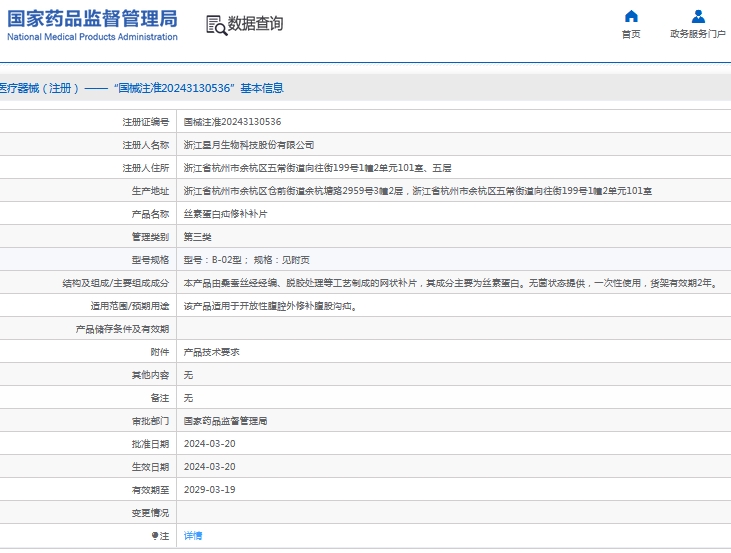Image resolution: width=731 pixels, height=553 pixels.
Task: Click the 注册证编号 row label
Action: (x=145, y=122)
